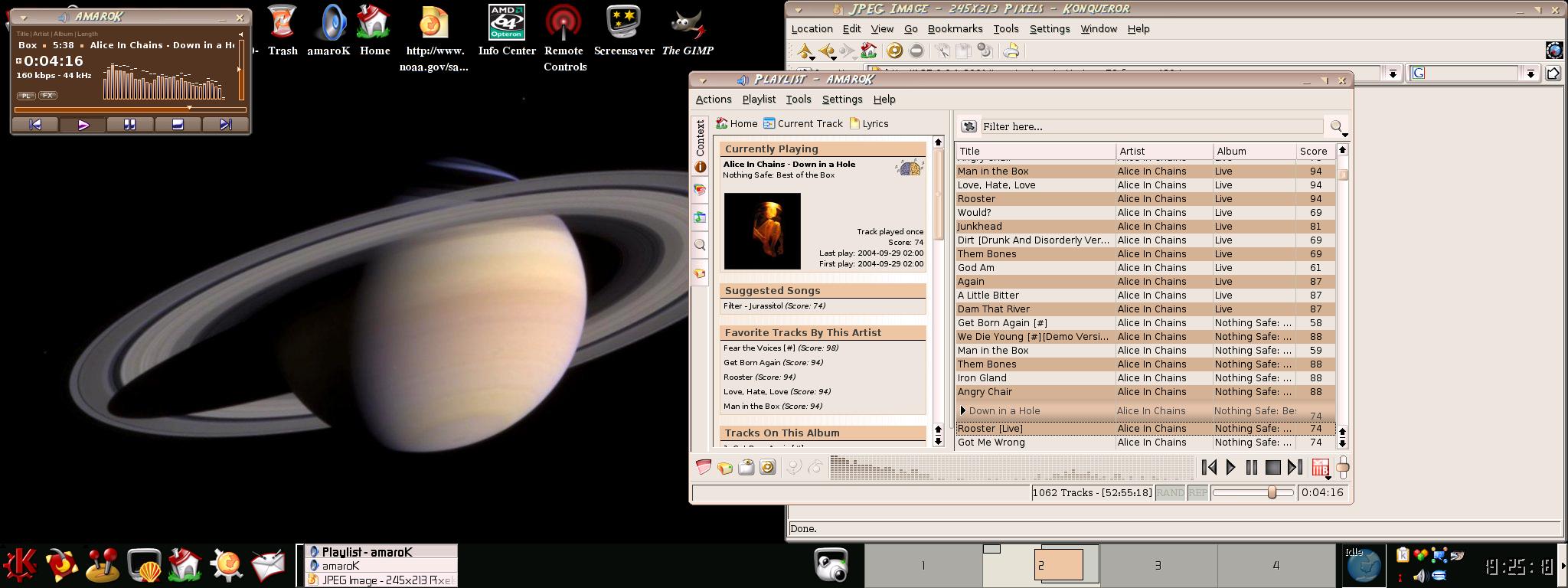The height and width of the screenshot is (588, 1568).
Task: Sort playlist by Album column header
Action: (1254, 151)
